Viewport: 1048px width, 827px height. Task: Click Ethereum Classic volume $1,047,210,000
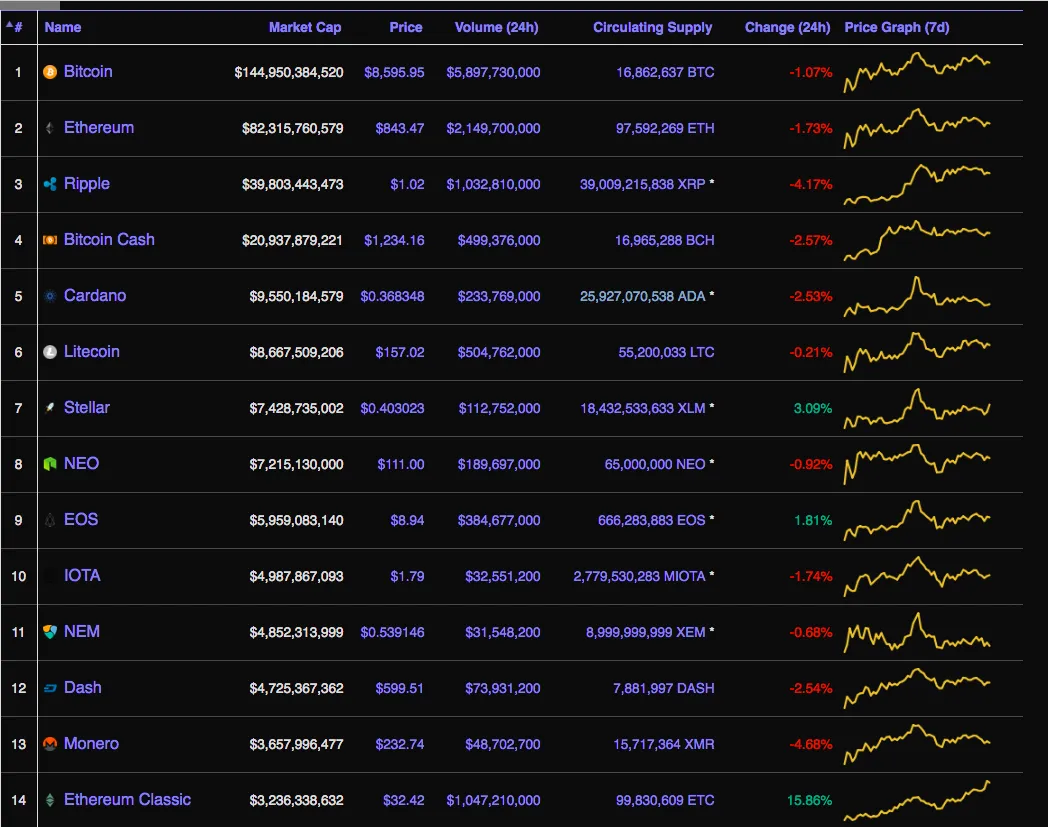tap(493, 800)
